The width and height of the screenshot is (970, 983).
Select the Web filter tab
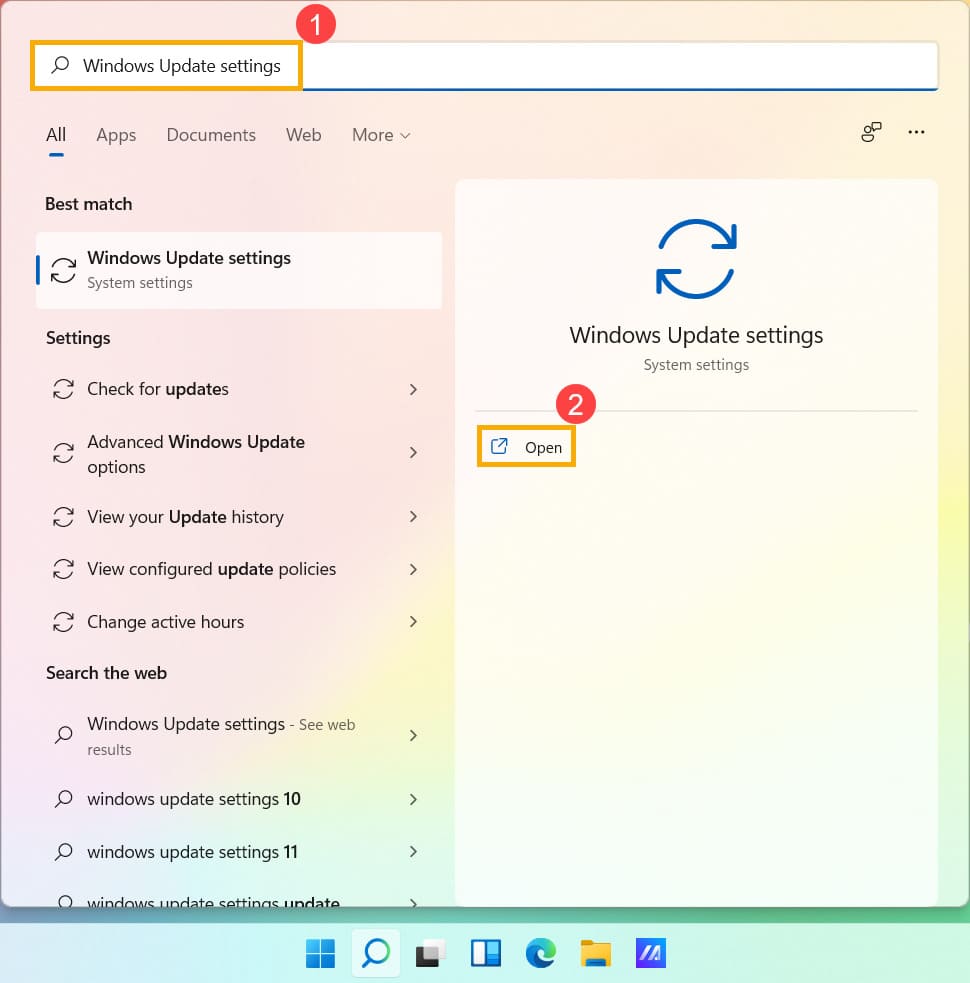pos(303,135)
